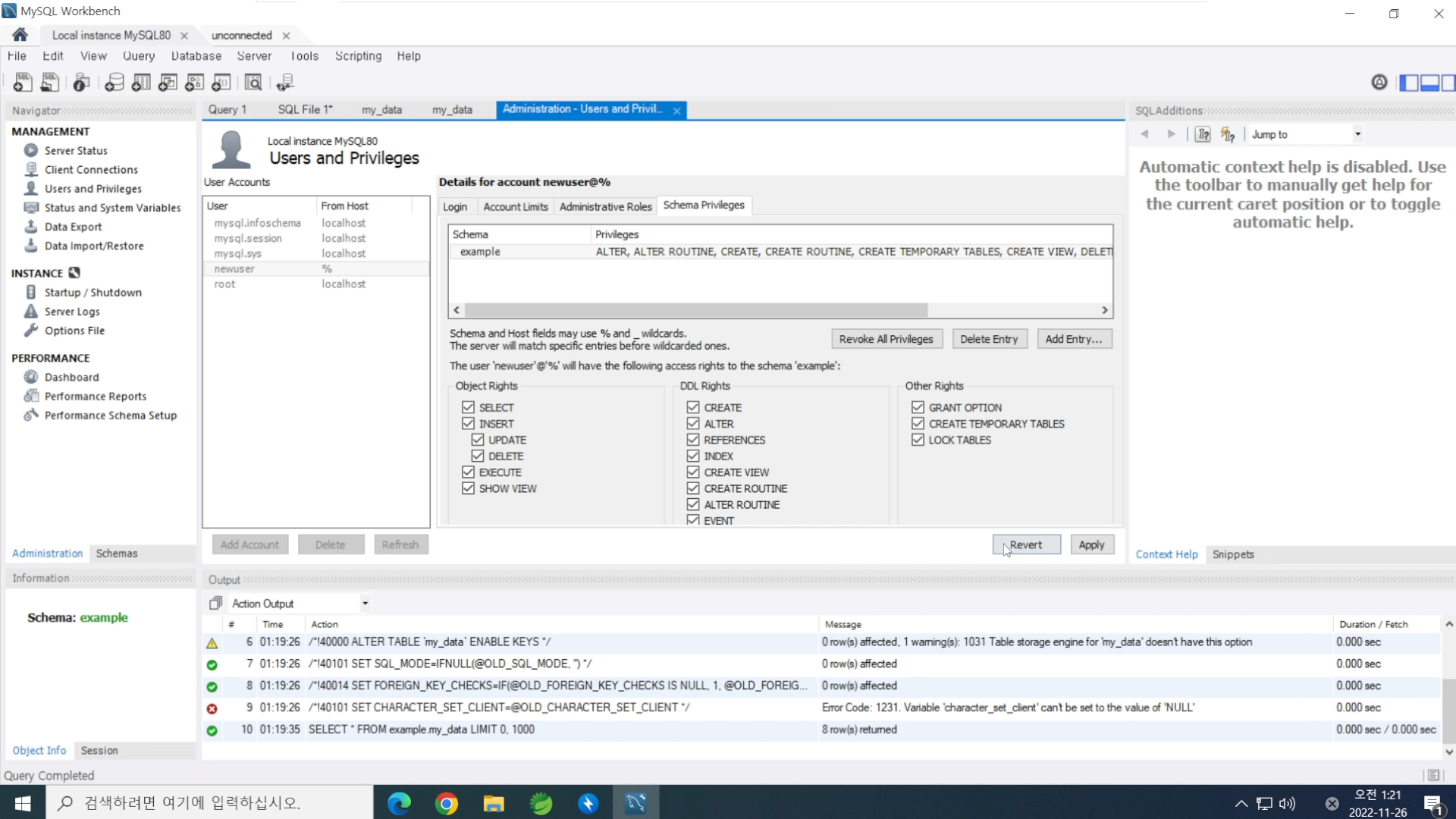Open an SQL script file via toolbar

pyautogui.click(x=50, y=82)
